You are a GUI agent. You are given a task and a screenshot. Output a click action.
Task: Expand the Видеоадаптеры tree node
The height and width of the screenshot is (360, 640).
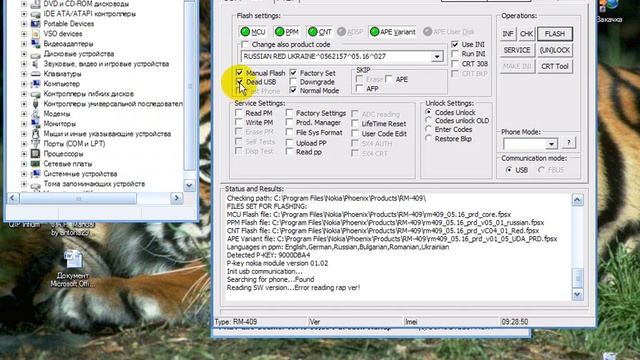[x=24, y=44]
